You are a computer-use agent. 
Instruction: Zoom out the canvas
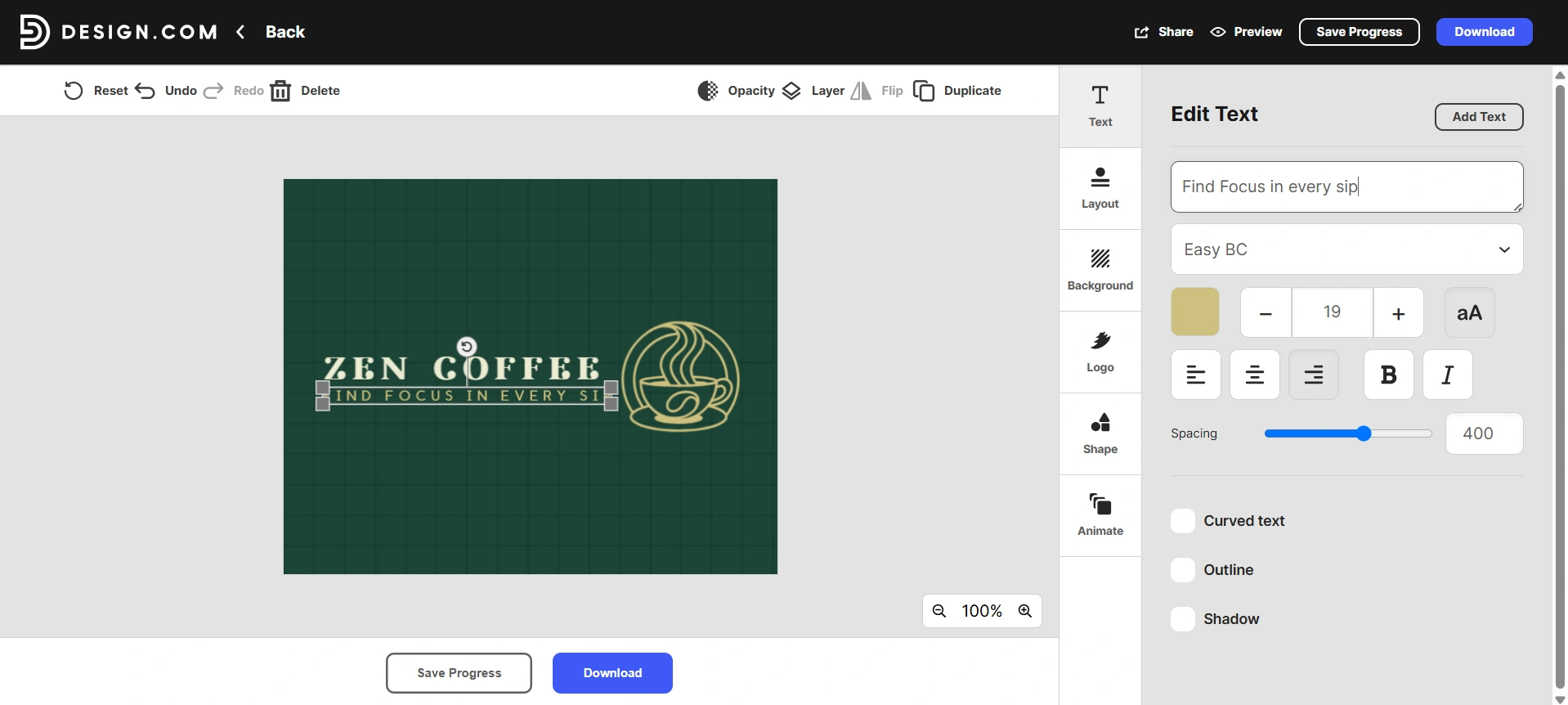[x=939, y=611]
